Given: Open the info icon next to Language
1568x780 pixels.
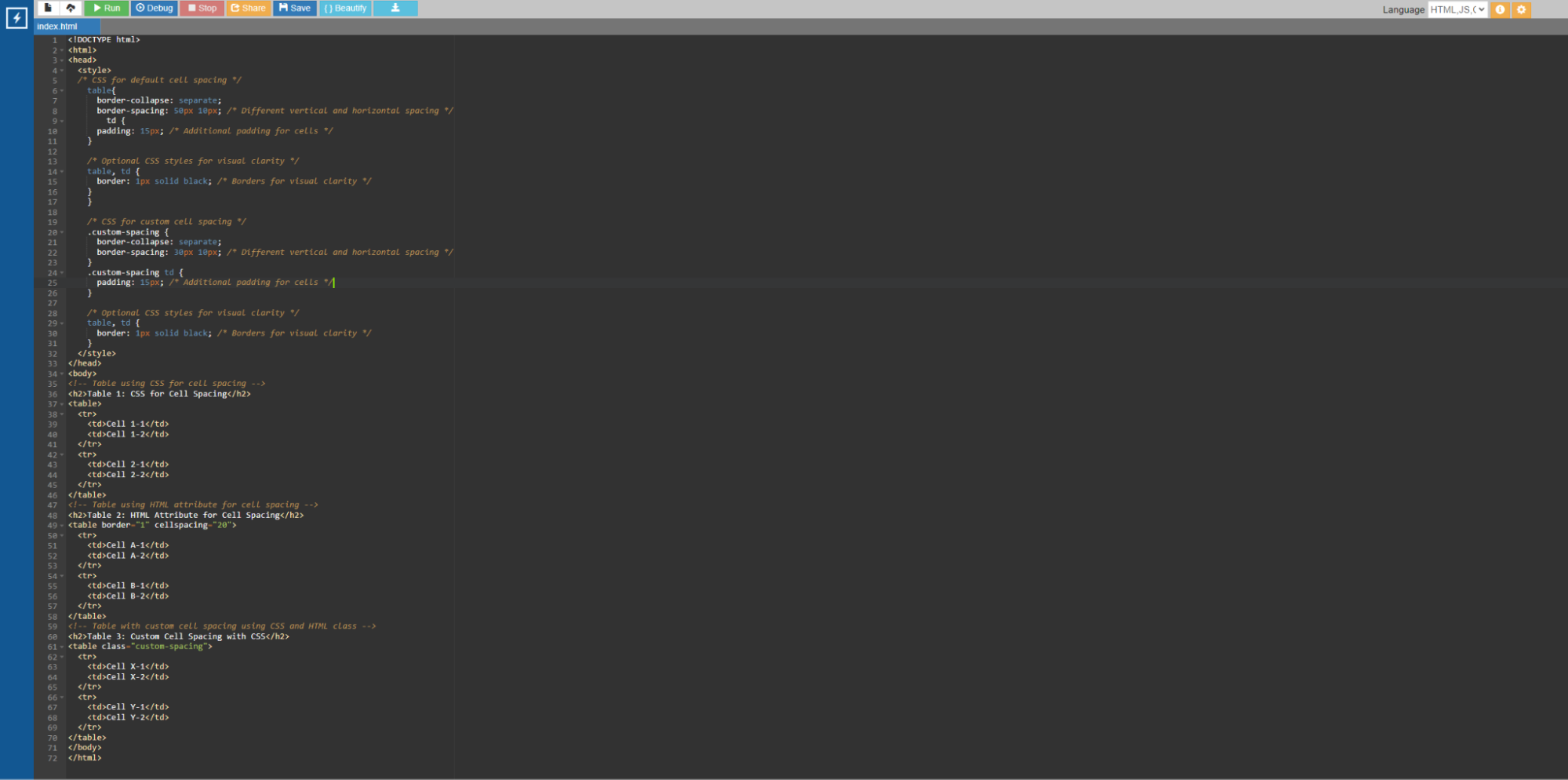Looking at the screenshot, I should [1500, 9].
